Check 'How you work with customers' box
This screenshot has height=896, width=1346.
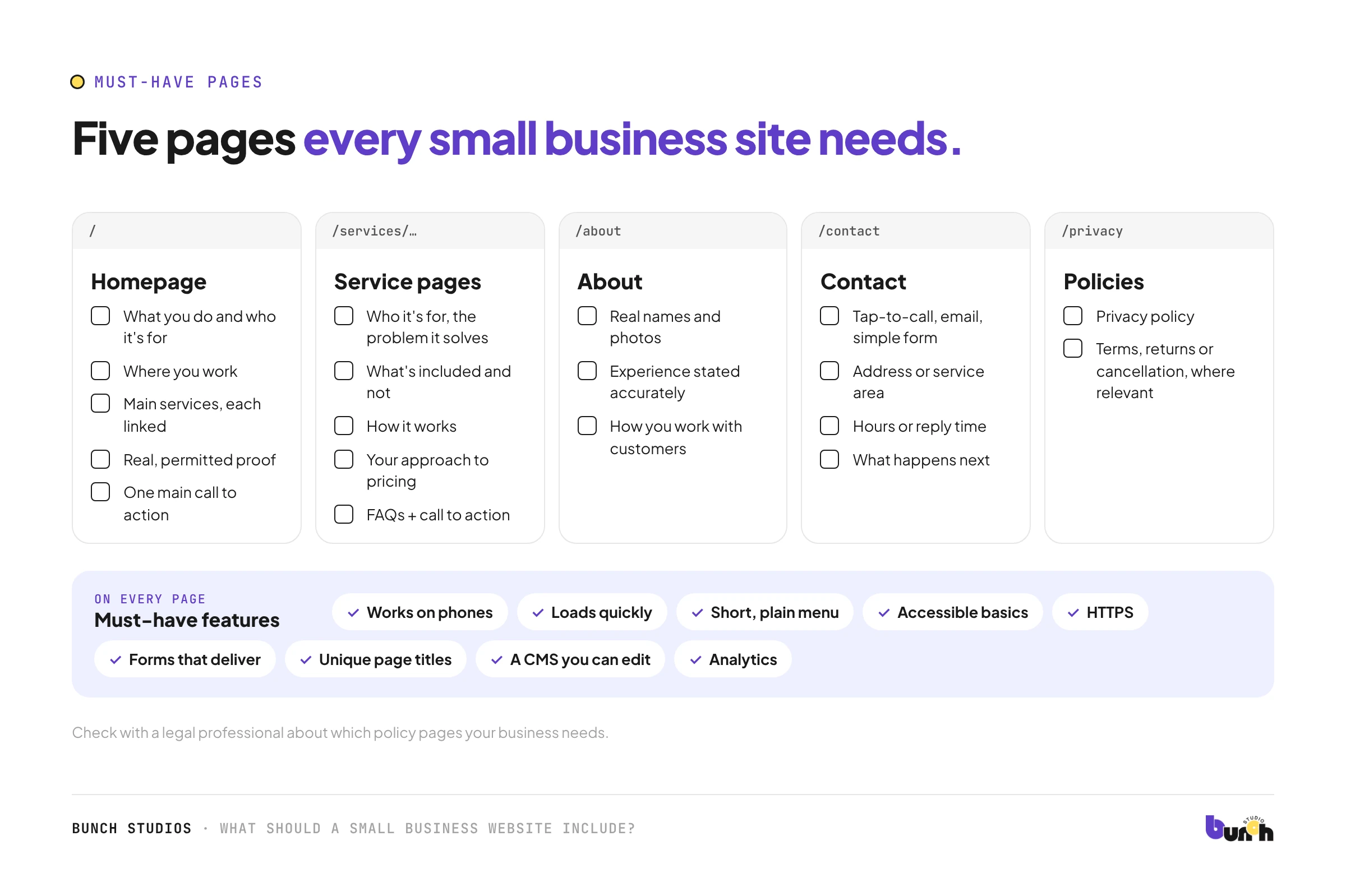click(x=587, y=426)
